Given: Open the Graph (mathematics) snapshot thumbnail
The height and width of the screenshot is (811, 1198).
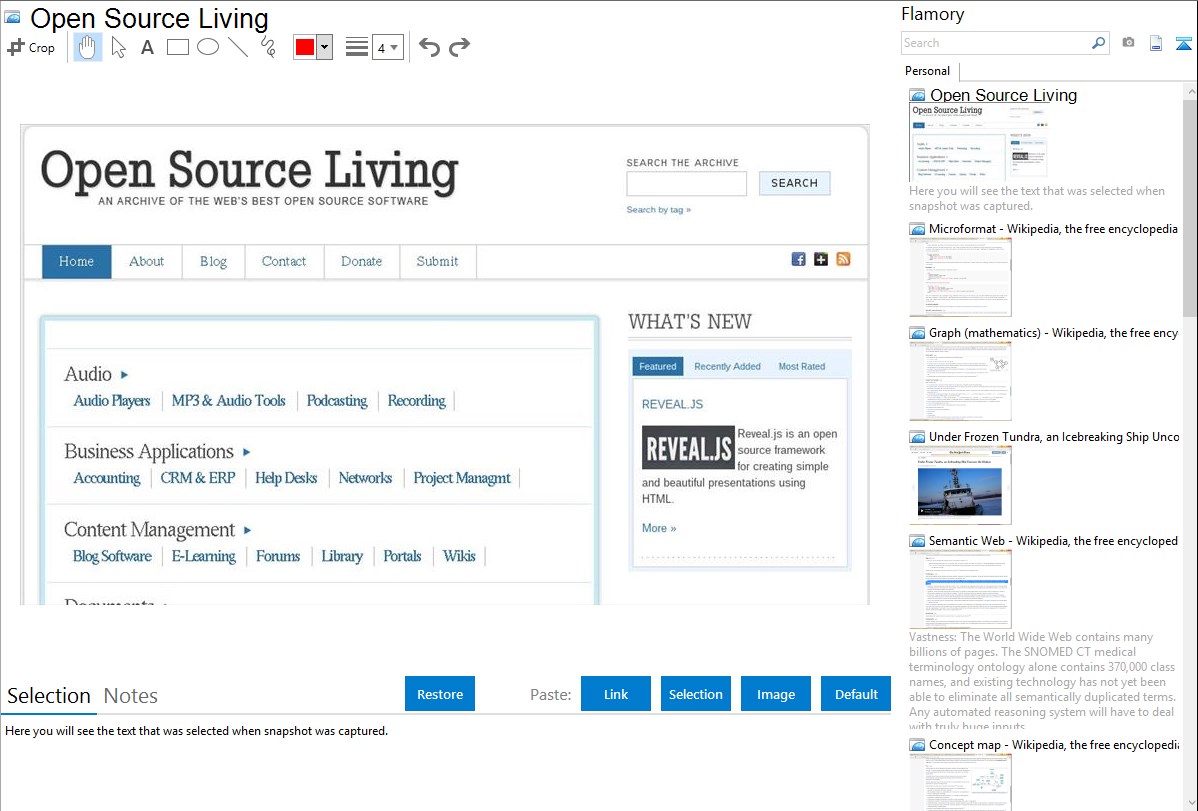Looking at the screenshot, I should (960, 381).
